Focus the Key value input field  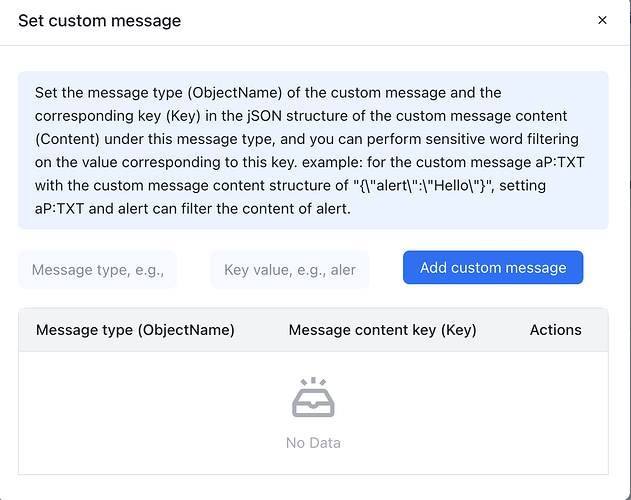coord(290,269)
